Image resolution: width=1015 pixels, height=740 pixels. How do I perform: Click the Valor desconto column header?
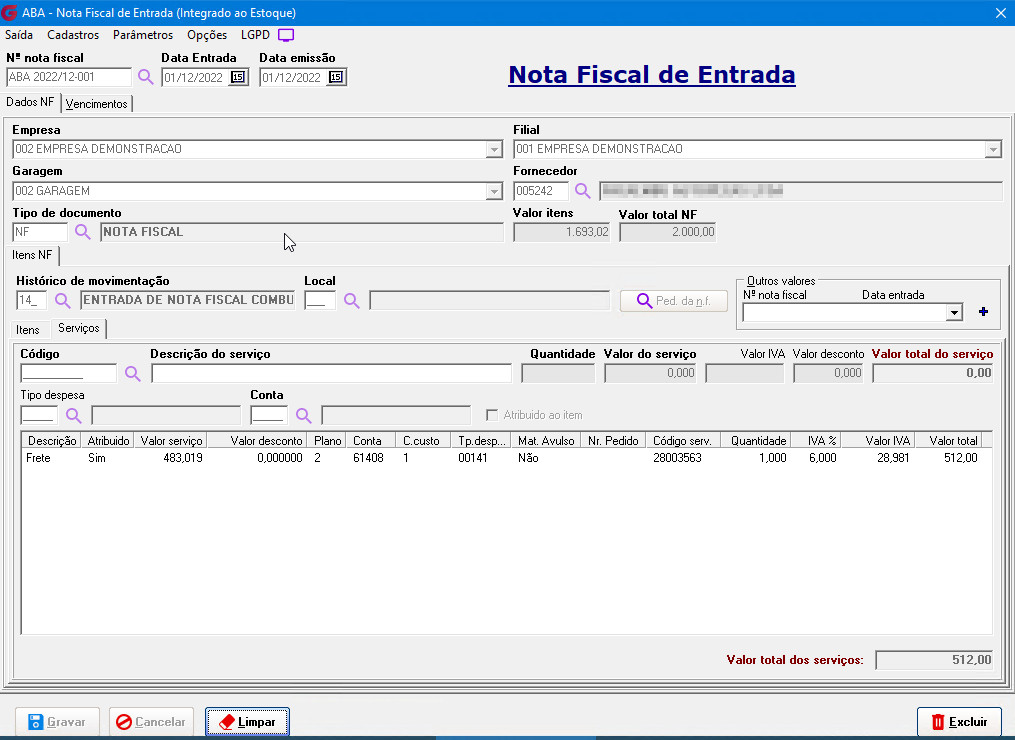click(258, 441)
